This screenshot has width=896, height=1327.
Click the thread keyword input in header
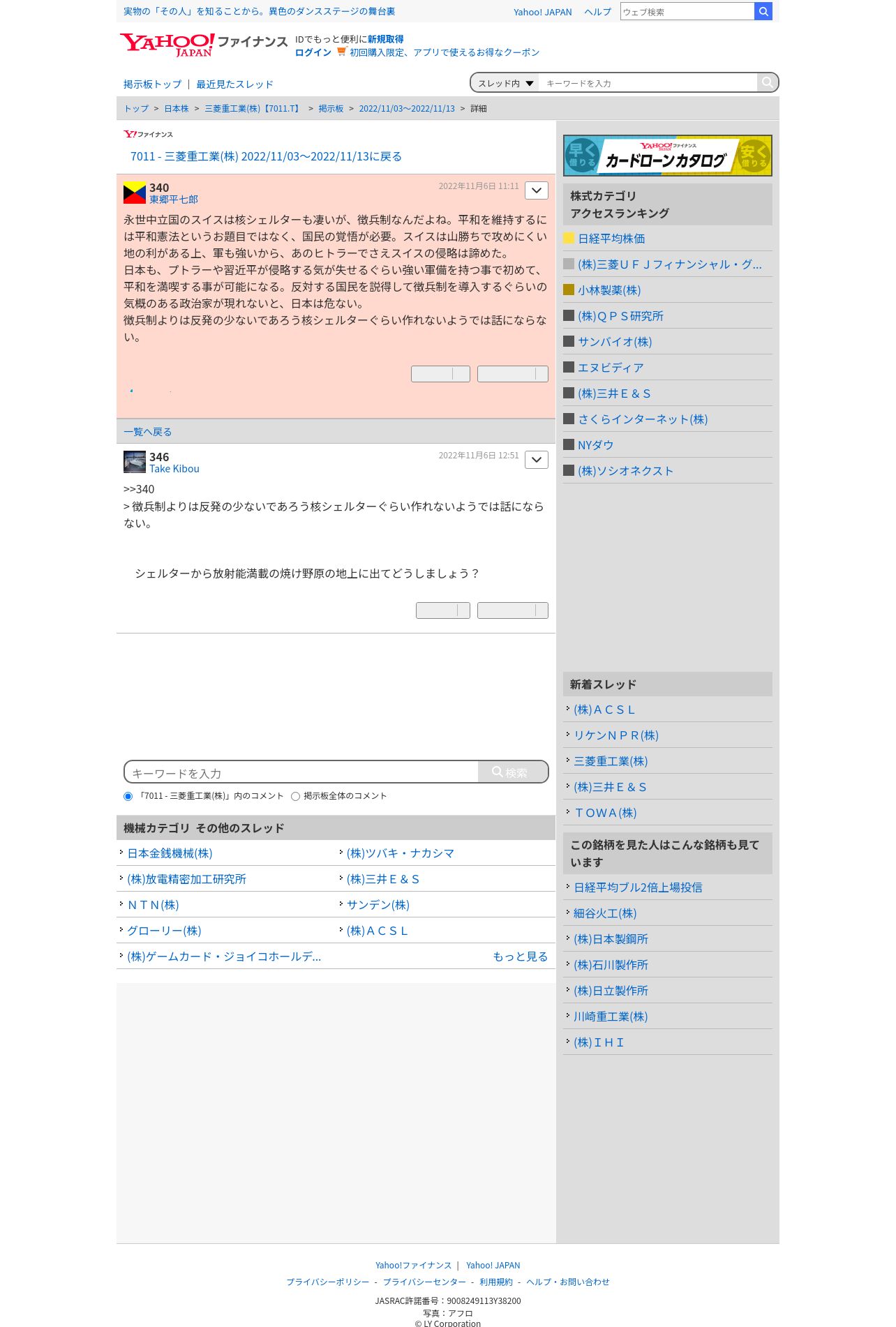click(648, 83)
